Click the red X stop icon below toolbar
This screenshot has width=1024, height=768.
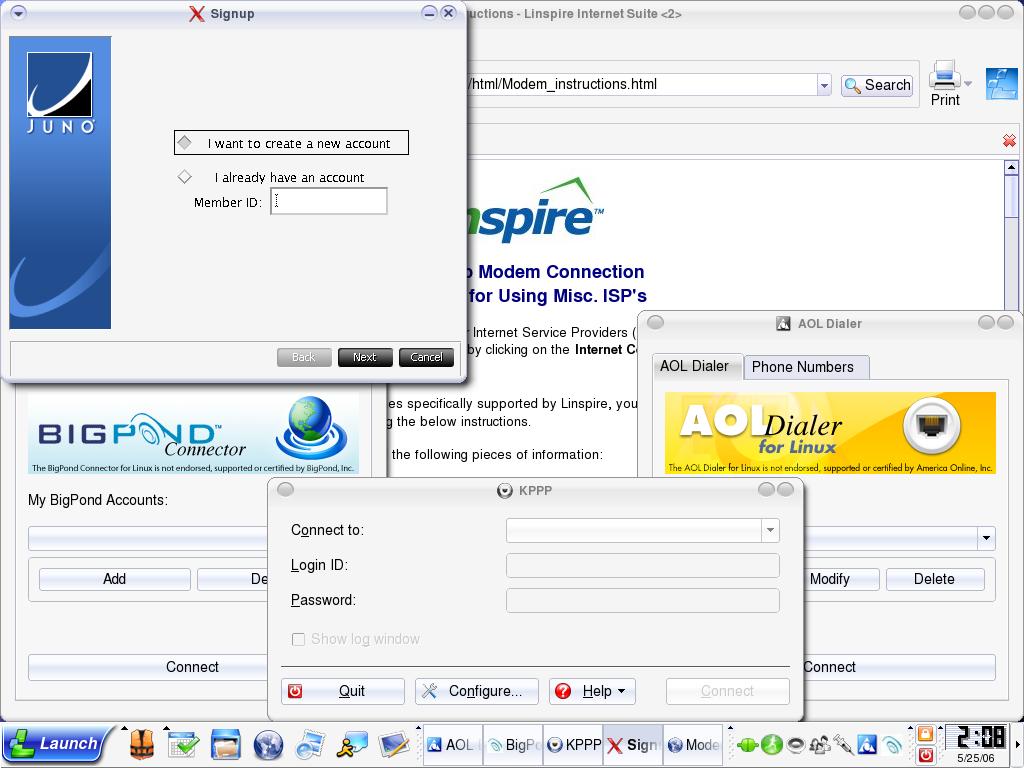point(1008,141)
